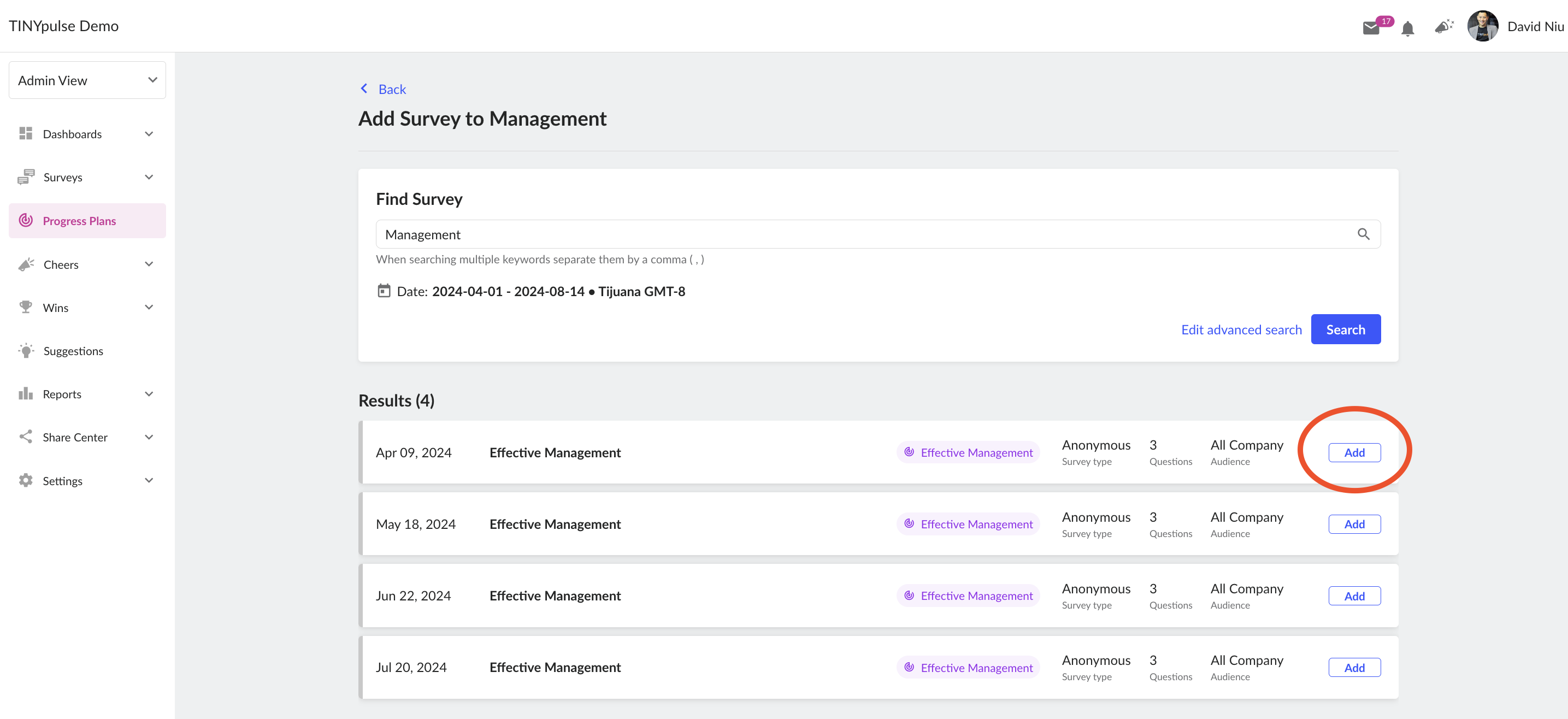Expand the Surveys menu chevron
The image size is (1568, 719).
coord(149,176)
